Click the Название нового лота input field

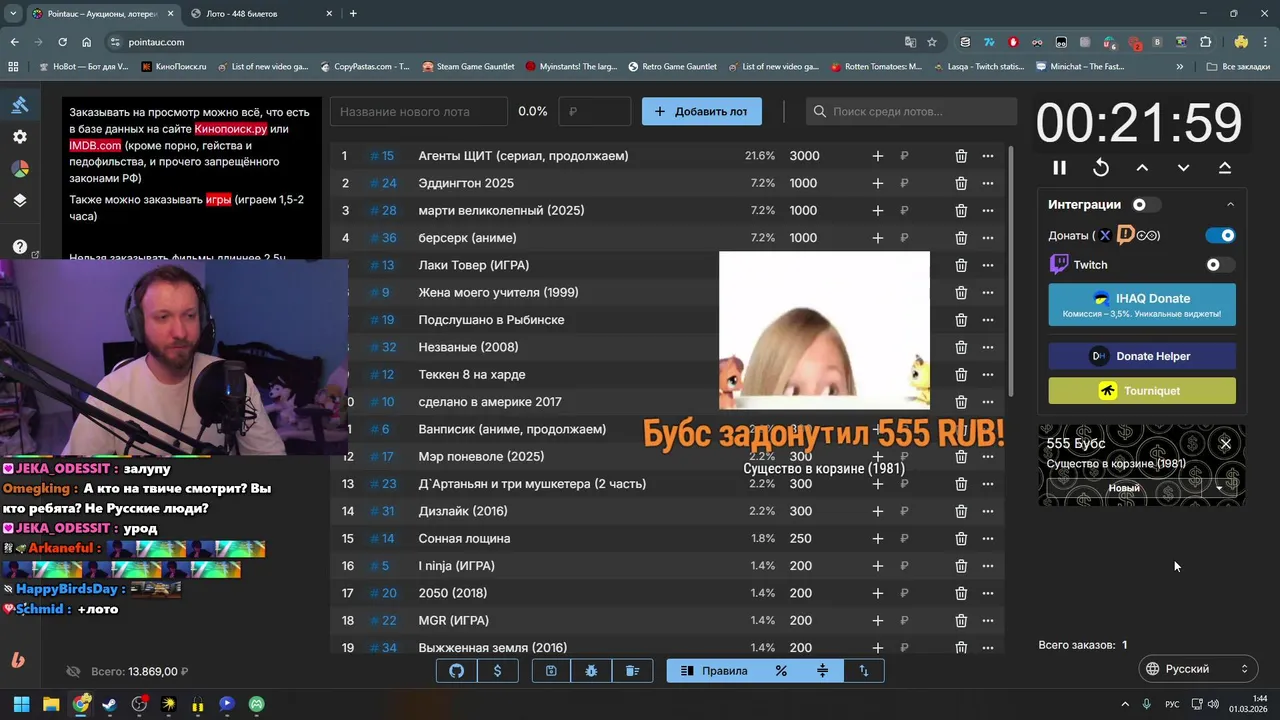point(419,112)
